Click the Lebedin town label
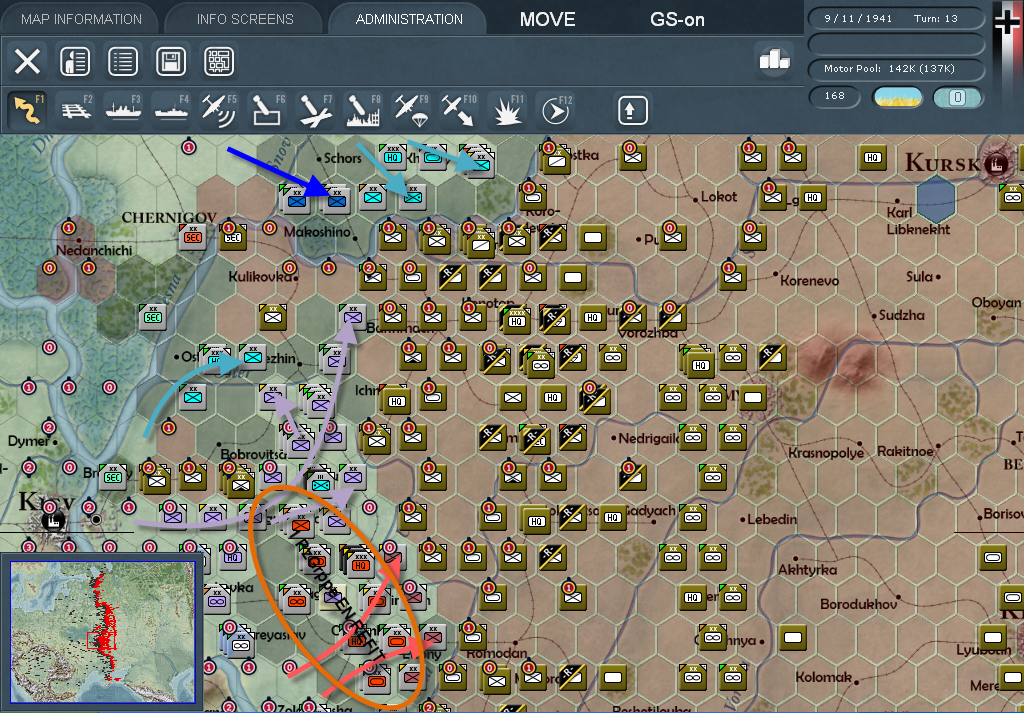The width and height of the screenshot is (1024, 713). (x=774, y=519)
